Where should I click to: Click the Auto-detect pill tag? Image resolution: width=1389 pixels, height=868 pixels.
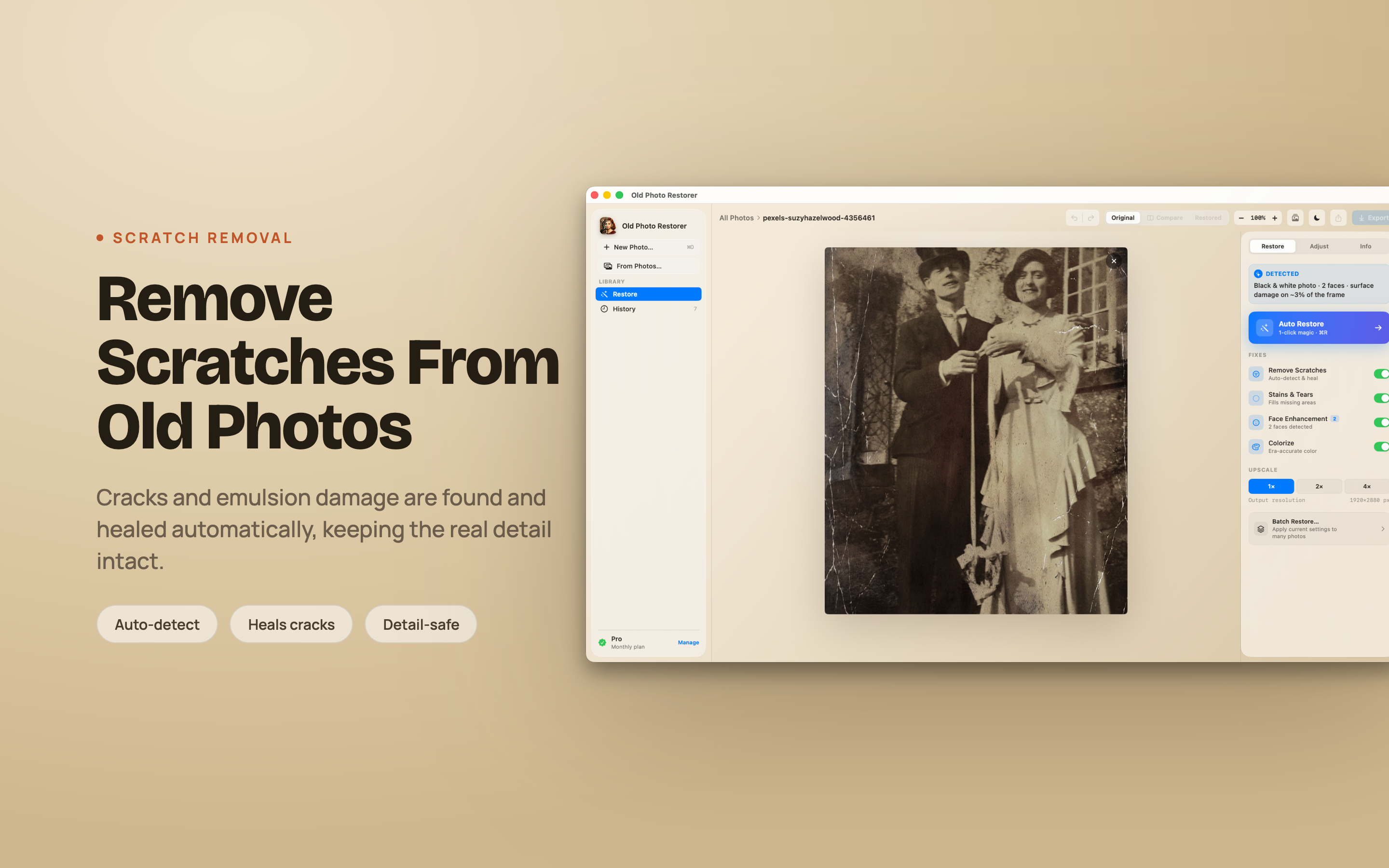(157, 624)
